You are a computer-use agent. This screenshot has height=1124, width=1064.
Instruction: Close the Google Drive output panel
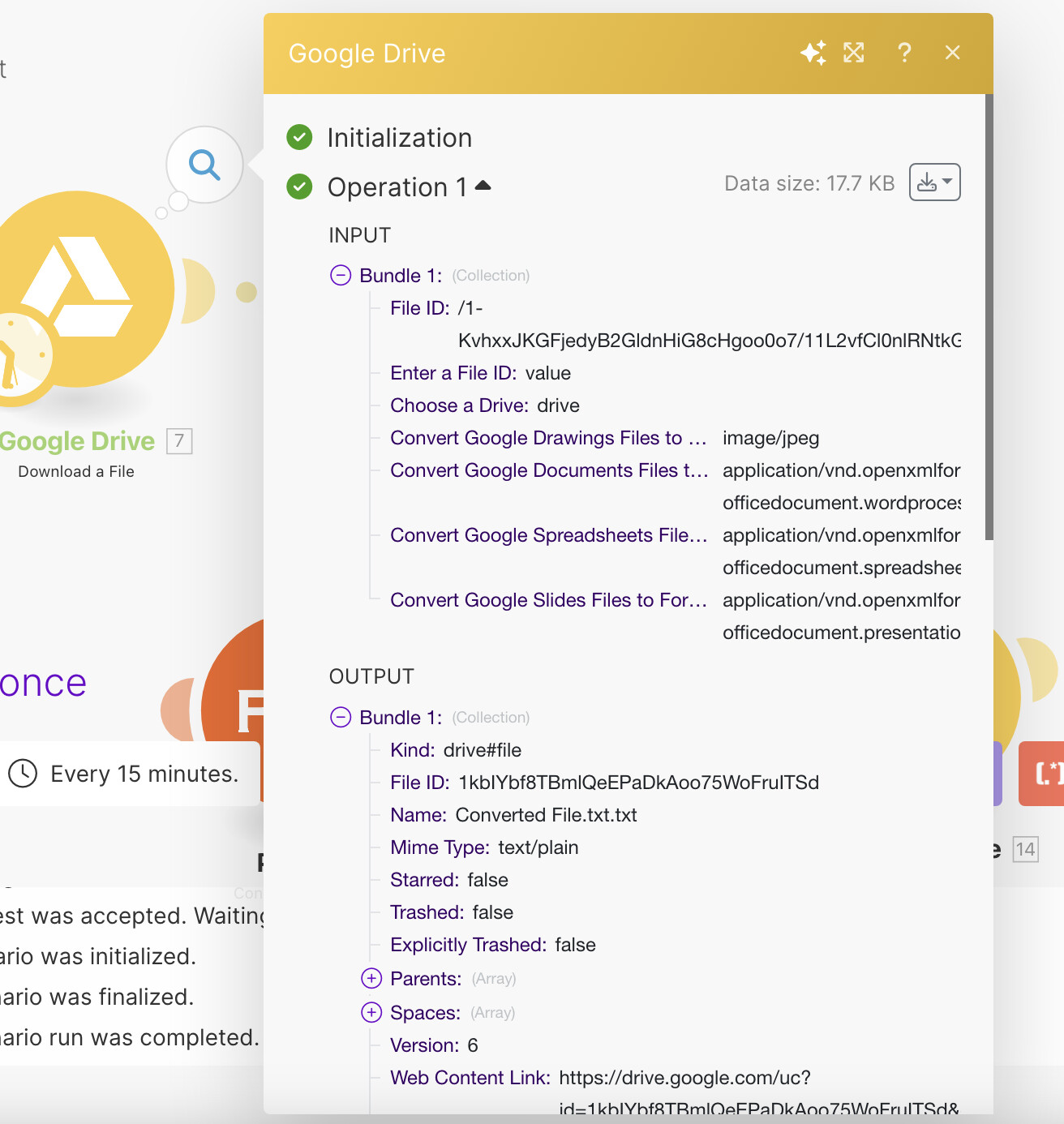[x=953, y=53]
